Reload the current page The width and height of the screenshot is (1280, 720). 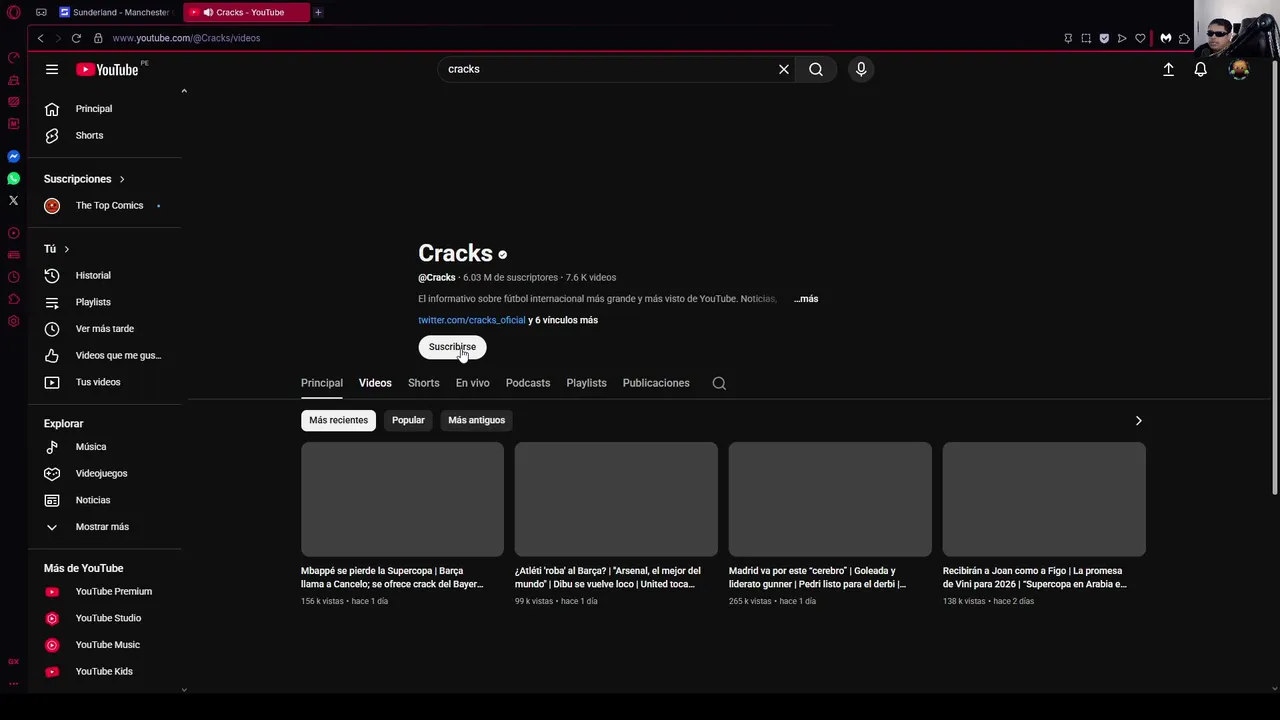[76, 38]
